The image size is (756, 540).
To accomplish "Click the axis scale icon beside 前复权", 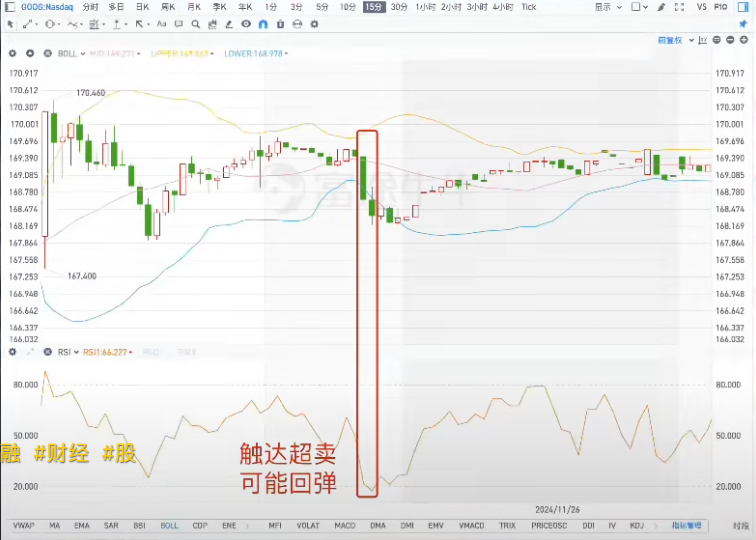I will click(702, 40).
